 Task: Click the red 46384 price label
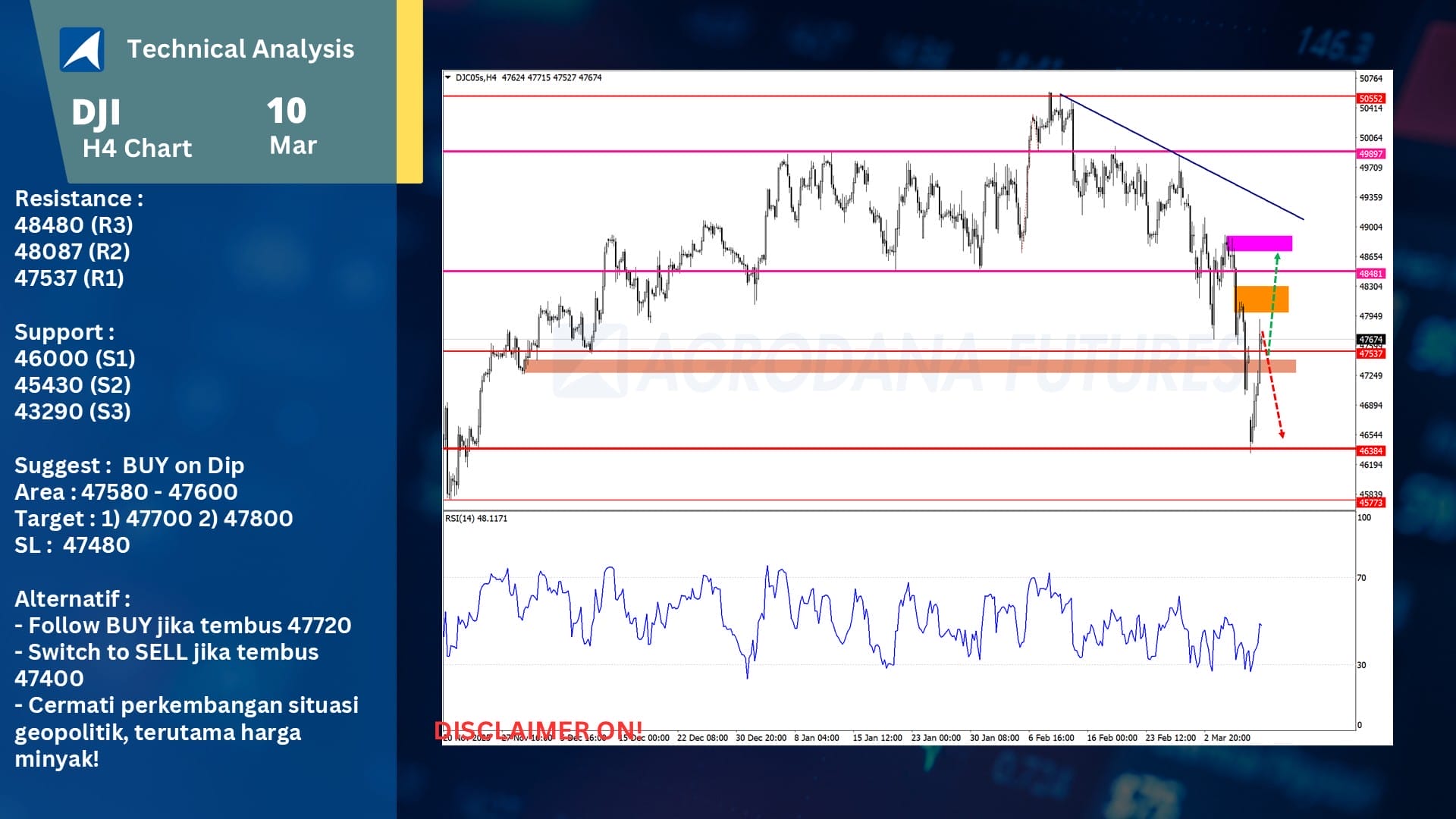[x=1370, y=451]
